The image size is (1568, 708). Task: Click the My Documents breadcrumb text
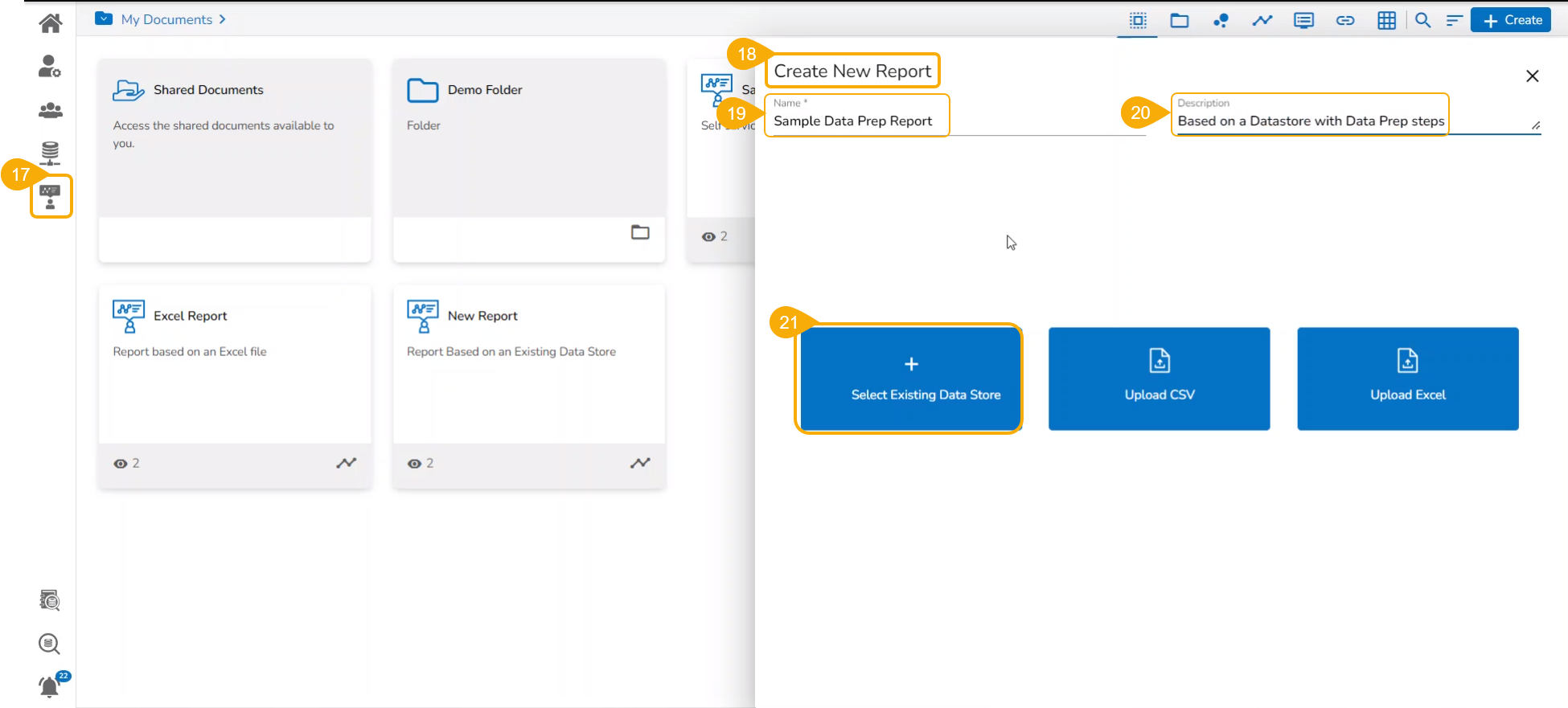[x=166, y=19]
